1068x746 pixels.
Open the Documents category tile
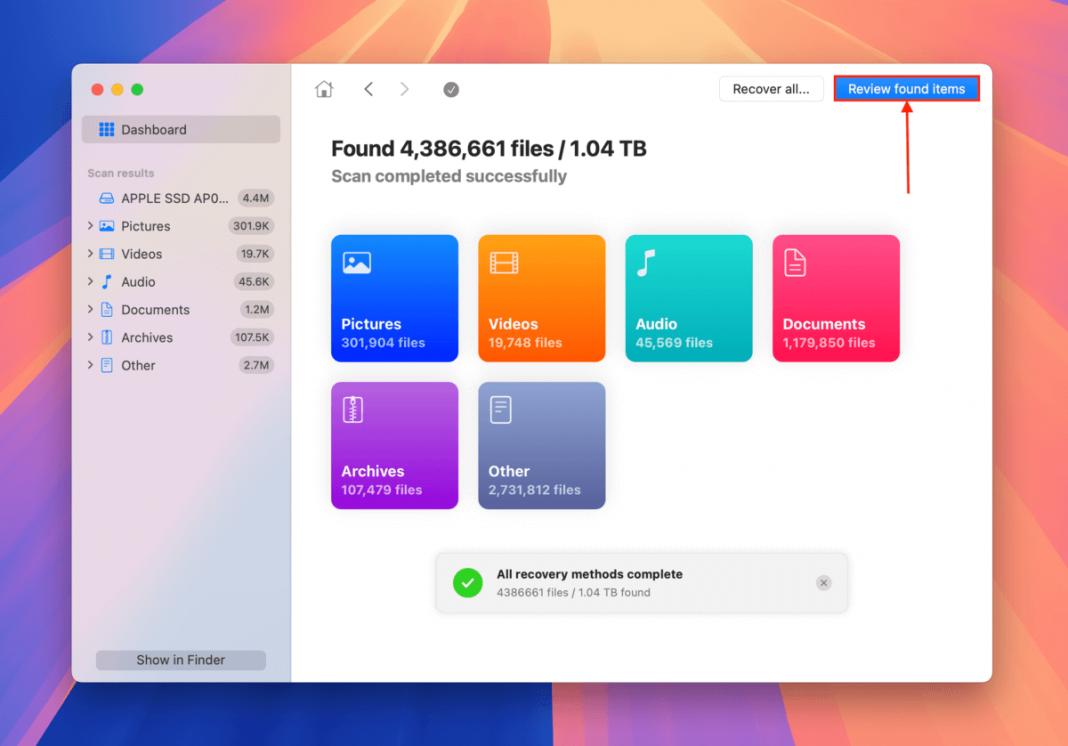pos(835,297)
